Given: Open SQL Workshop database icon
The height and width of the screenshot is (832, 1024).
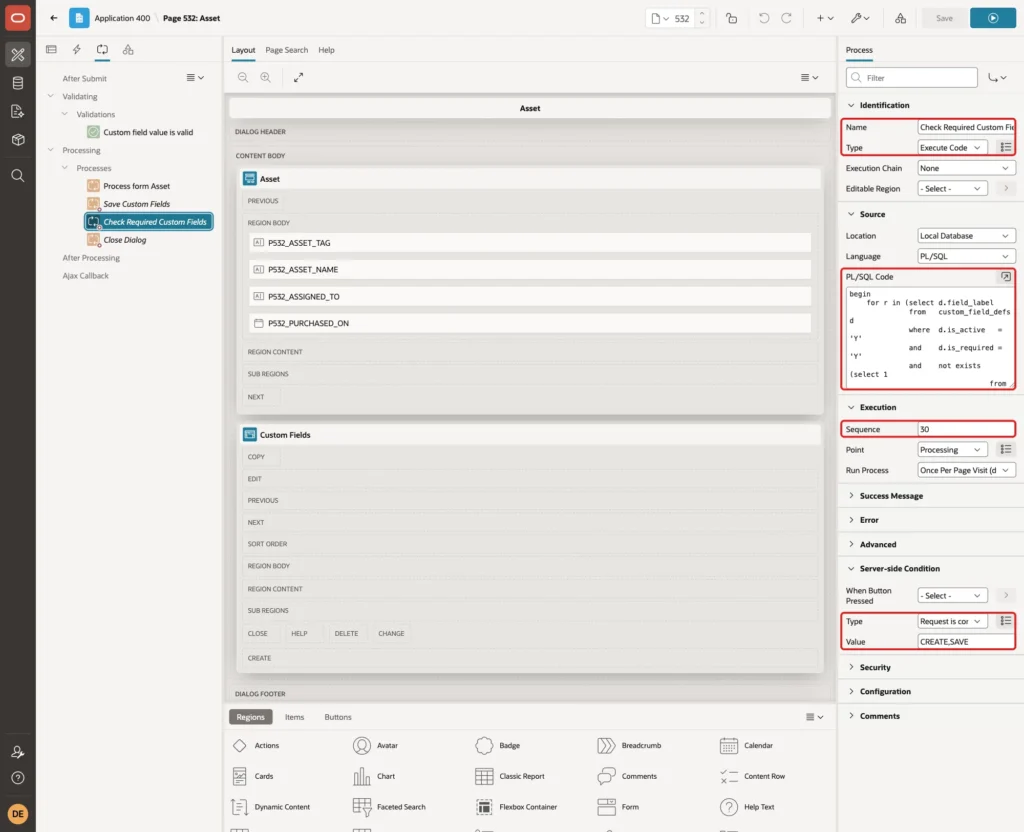Looking at the screenshot, I should pyautogui.click(x=18, y=83).
